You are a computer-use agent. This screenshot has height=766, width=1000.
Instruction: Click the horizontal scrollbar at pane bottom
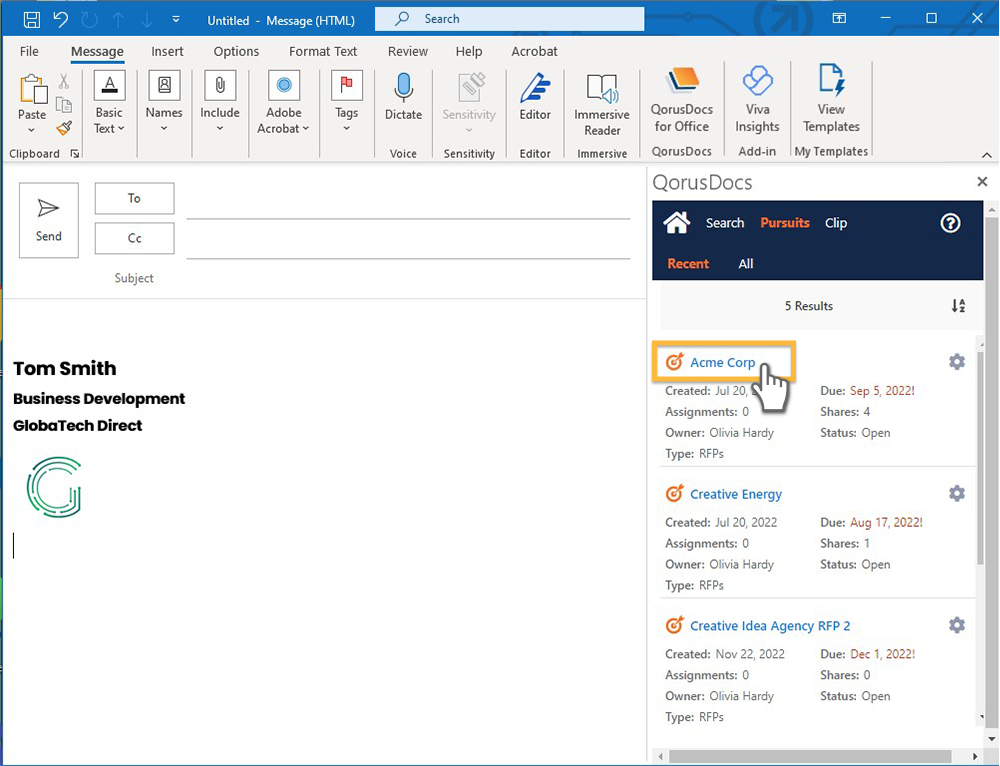click(810, 756)
